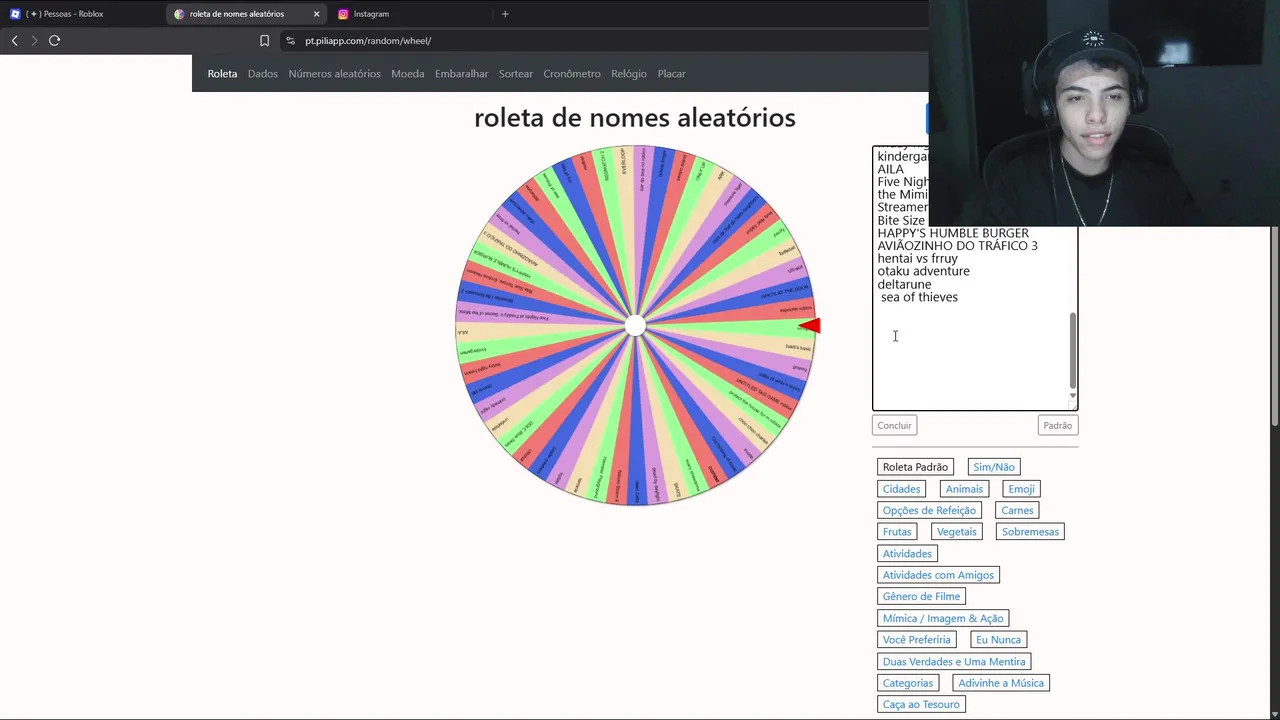Open the Roleta menu item
1280x720 pixels.
222,74
